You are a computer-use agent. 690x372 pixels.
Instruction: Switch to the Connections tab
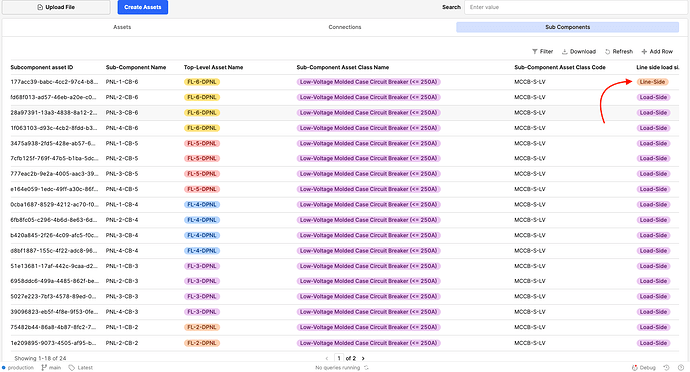[x=345, y=27]
